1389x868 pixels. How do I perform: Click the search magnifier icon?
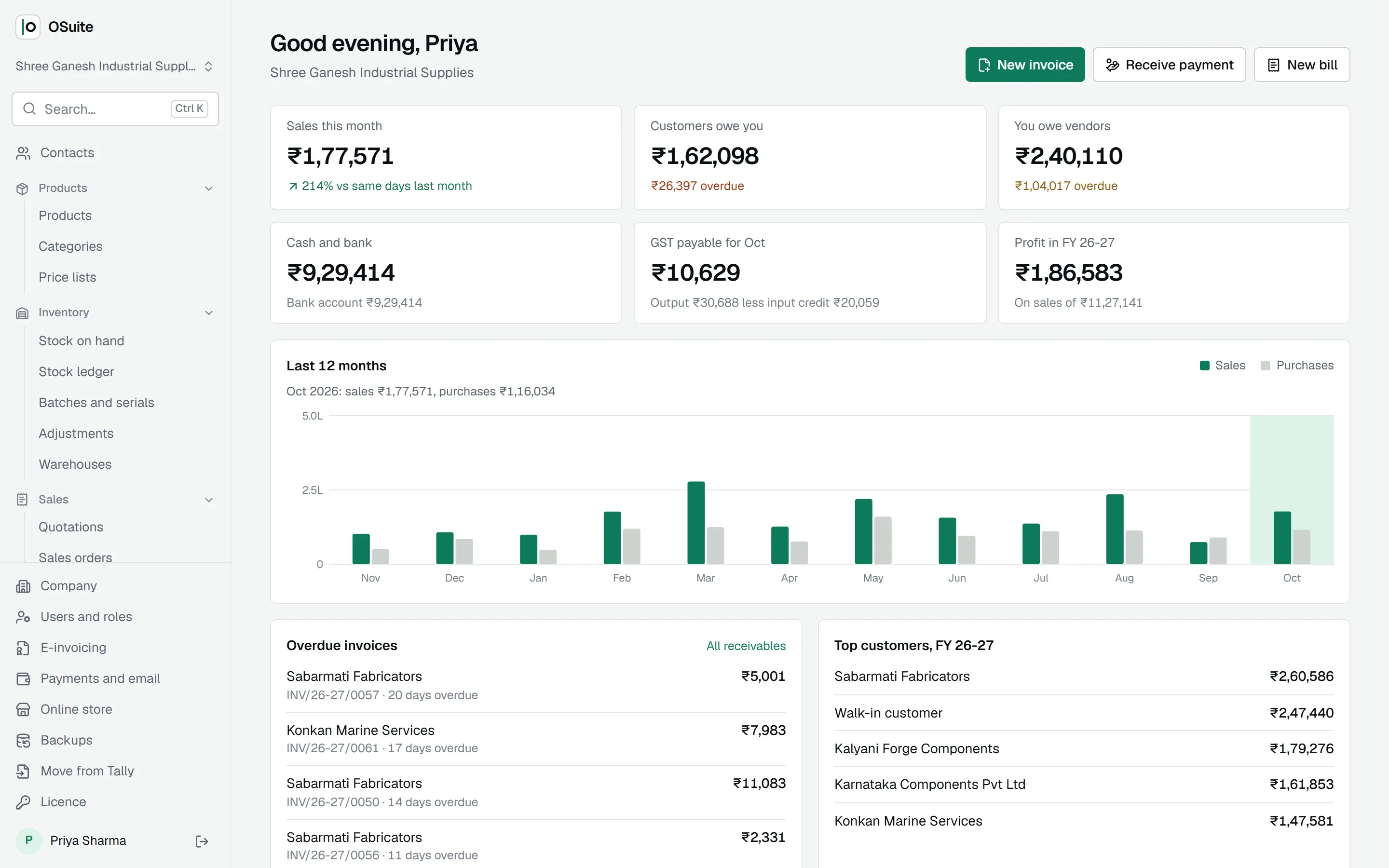click(29, 109)
